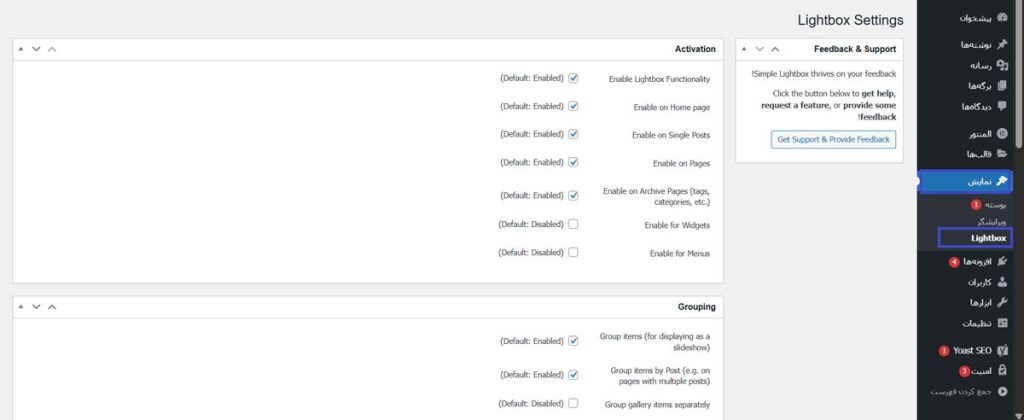Click the Comments (دیدگاه‌ها) bubble icon
This screenshot has height=420, width=1024.
tap(1002, 106)
